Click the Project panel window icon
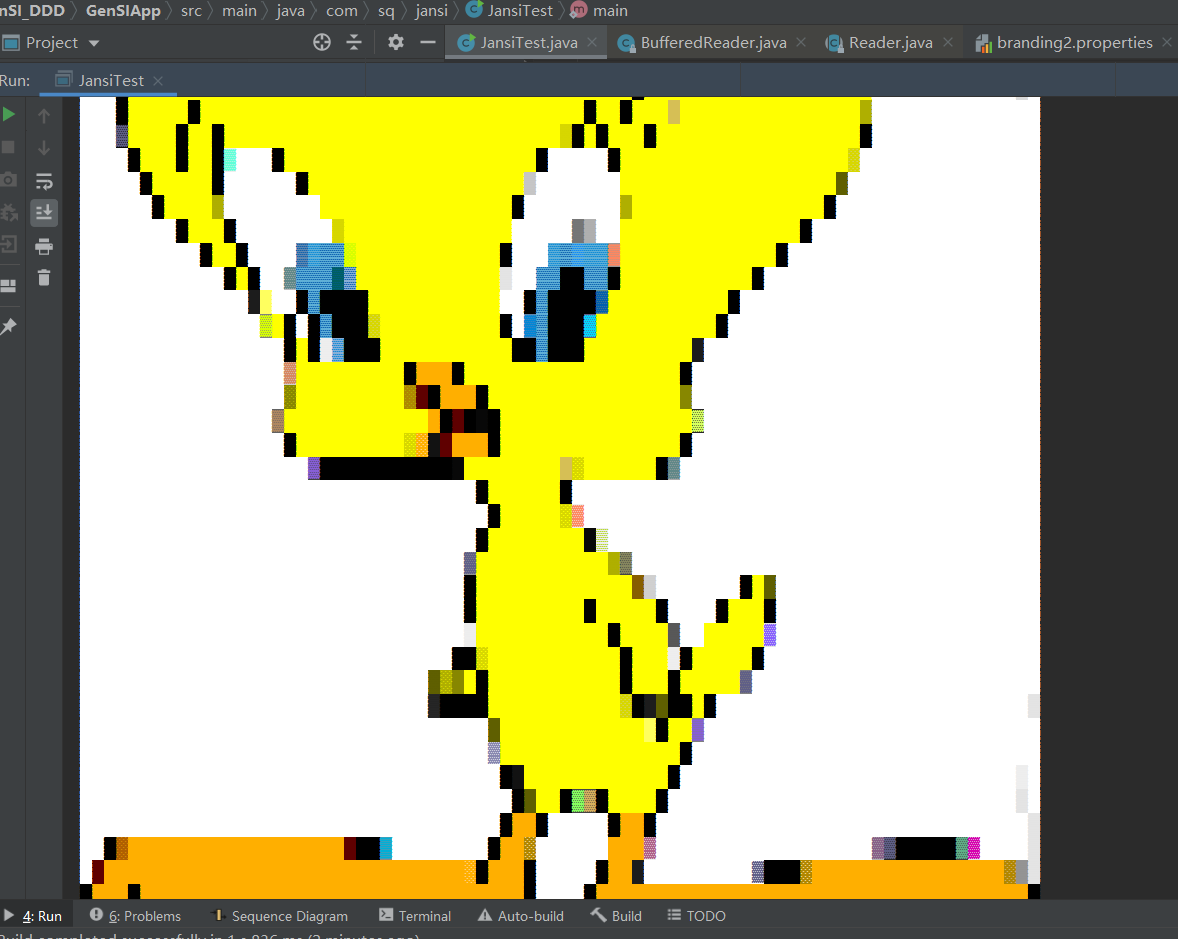The width and height of the screenshot is (1178, 939). tap(11, 43)
